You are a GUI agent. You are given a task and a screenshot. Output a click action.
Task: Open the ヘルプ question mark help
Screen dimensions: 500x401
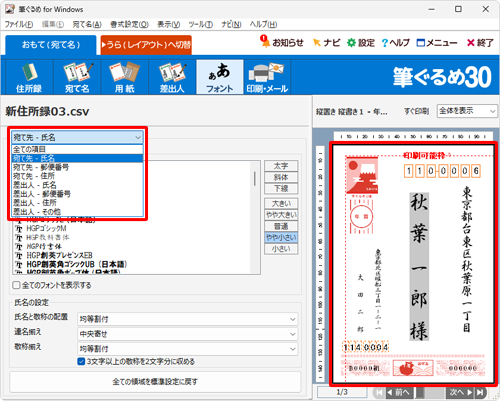point(396,43)
